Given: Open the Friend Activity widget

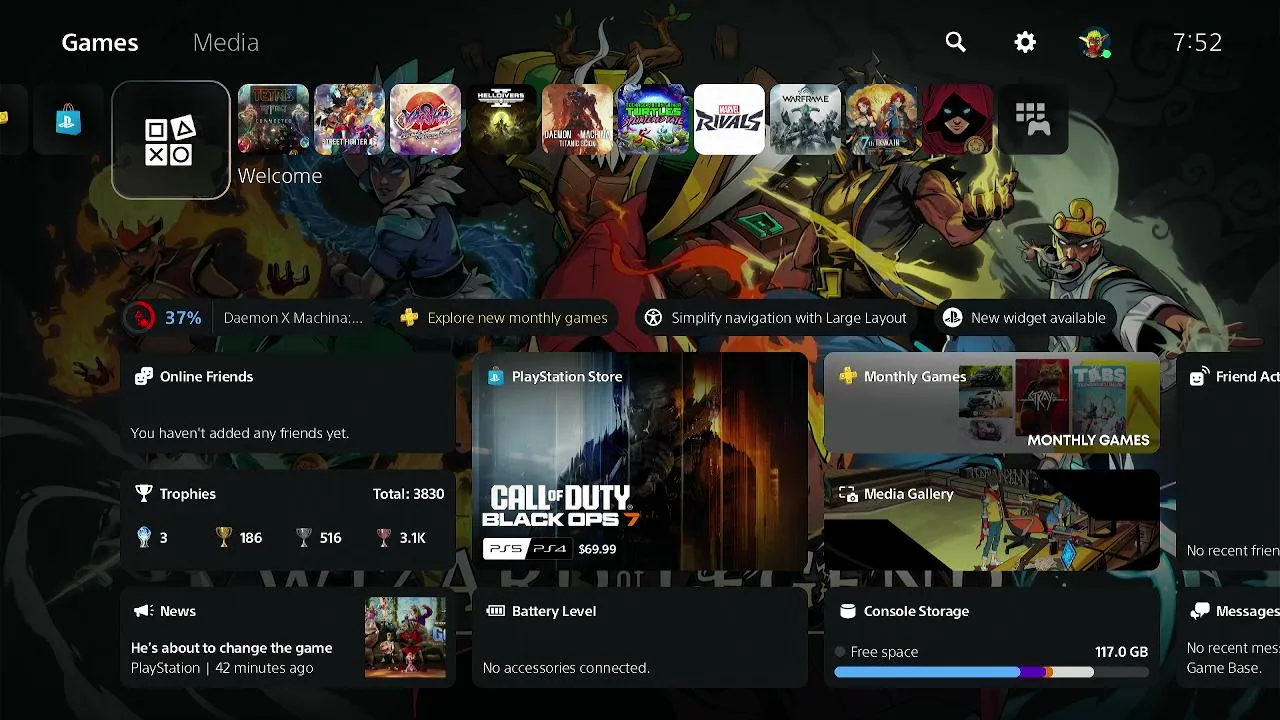Looking at the screenshot, I should (1228, 462).
